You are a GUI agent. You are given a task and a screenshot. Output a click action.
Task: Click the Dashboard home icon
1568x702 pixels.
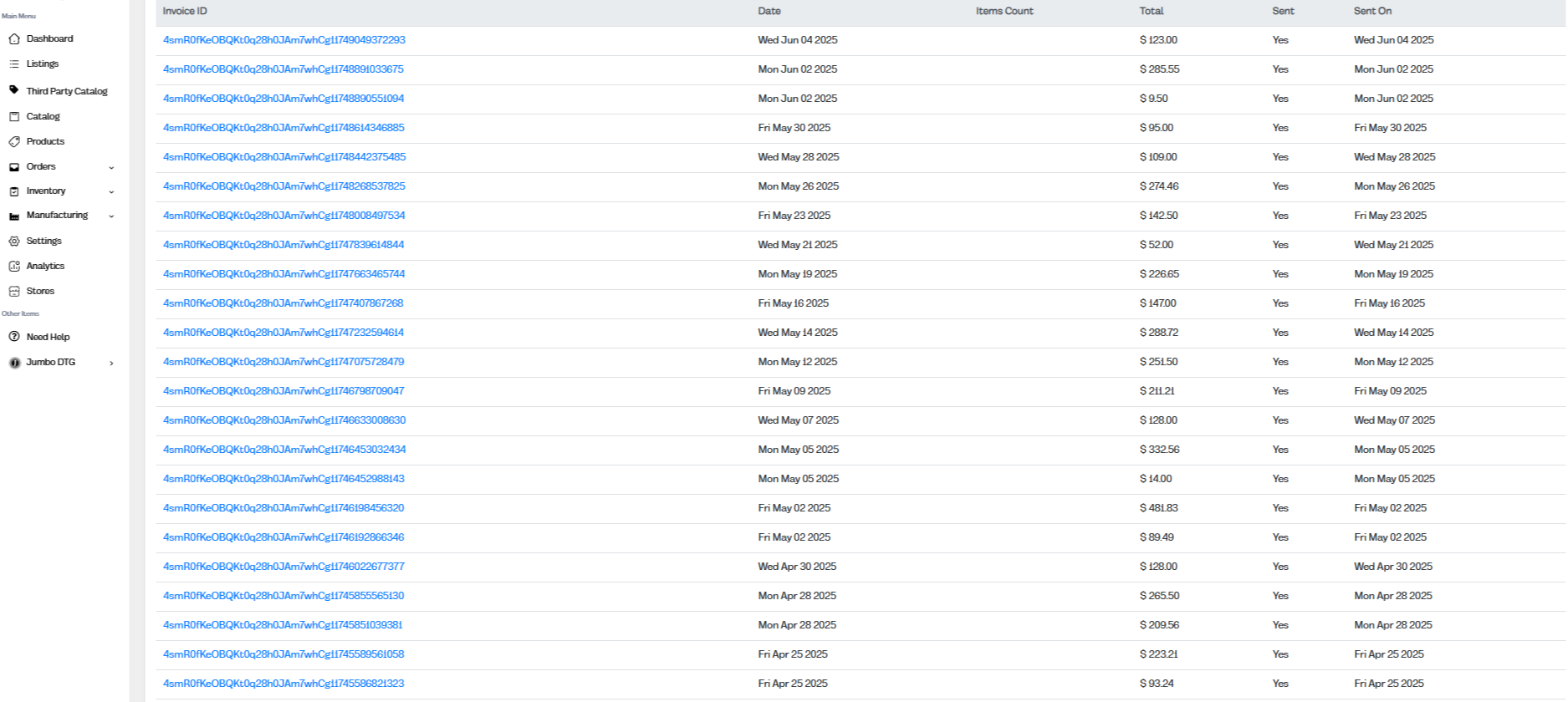pyautogui.click(x=14, y=38)
